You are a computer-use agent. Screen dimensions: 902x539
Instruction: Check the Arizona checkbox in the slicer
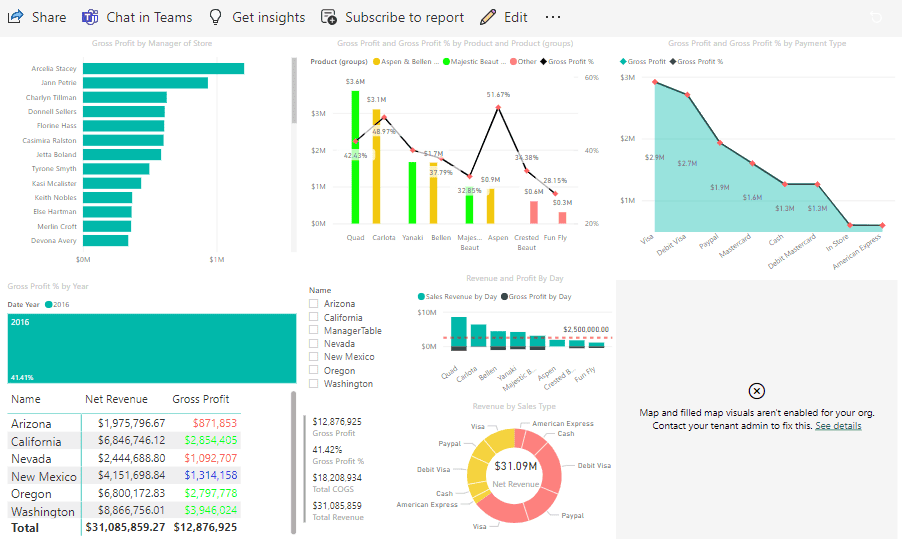(x=314, y=304)
